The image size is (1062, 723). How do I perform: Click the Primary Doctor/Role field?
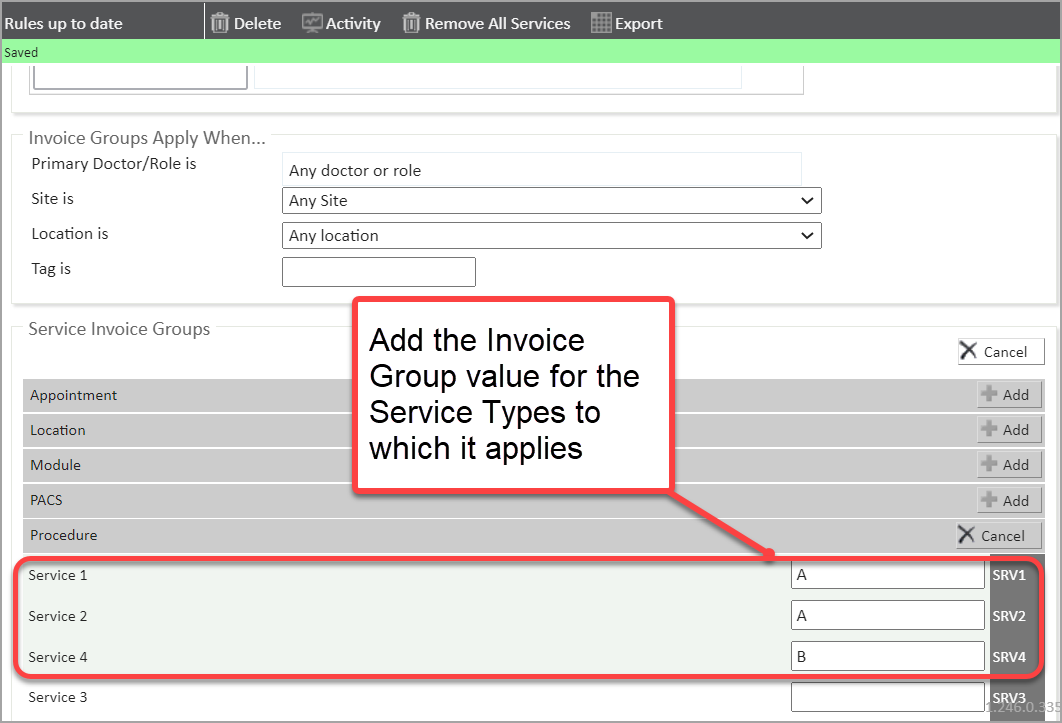(x=541, y=170)
